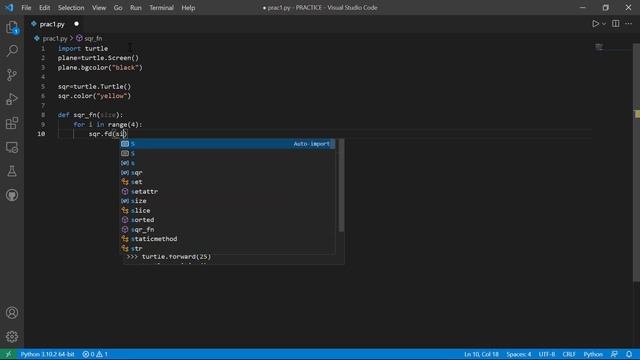Open the Testing flask view

click(x=12, y=171)
